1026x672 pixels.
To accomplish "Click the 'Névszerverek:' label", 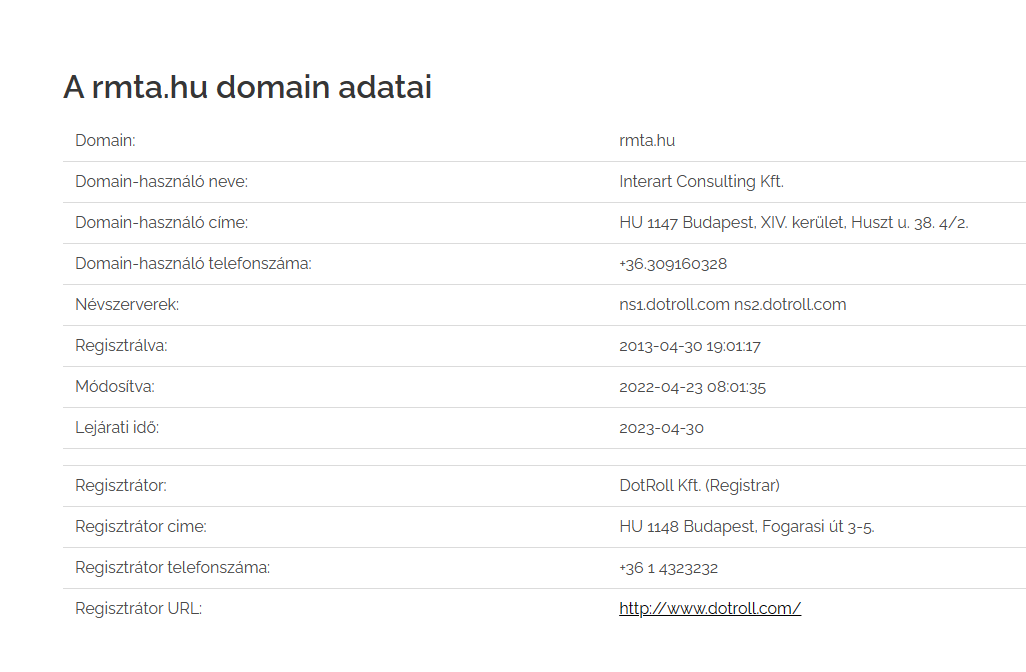I will tap(127, 304).
